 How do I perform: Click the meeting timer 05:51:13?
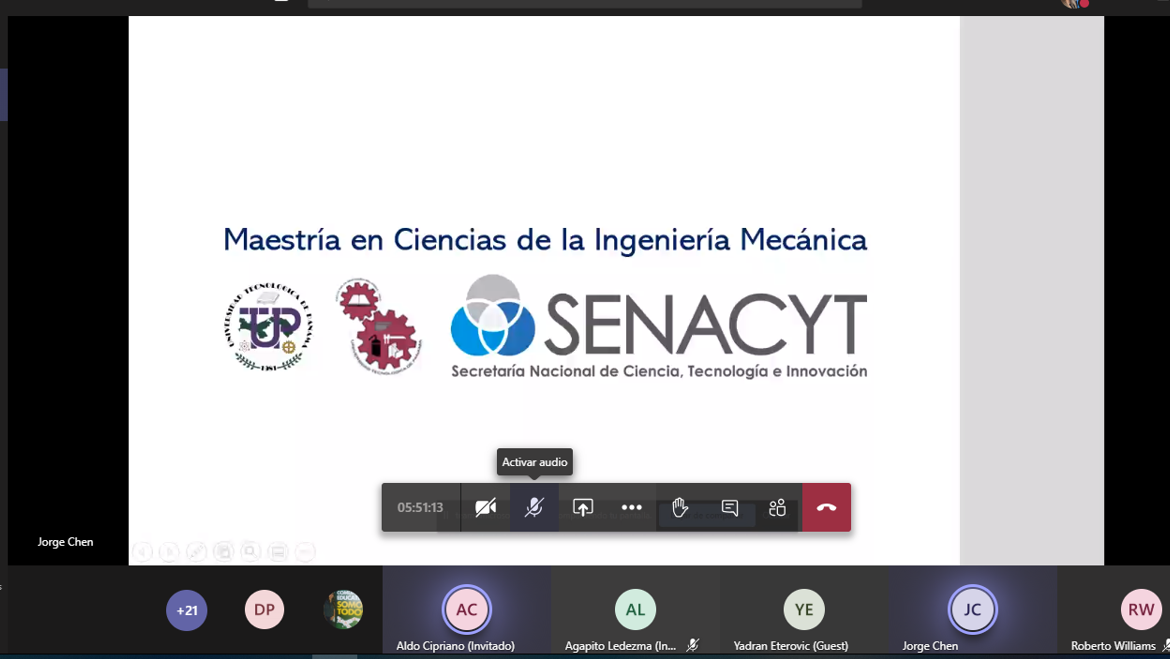click(420, 507)
